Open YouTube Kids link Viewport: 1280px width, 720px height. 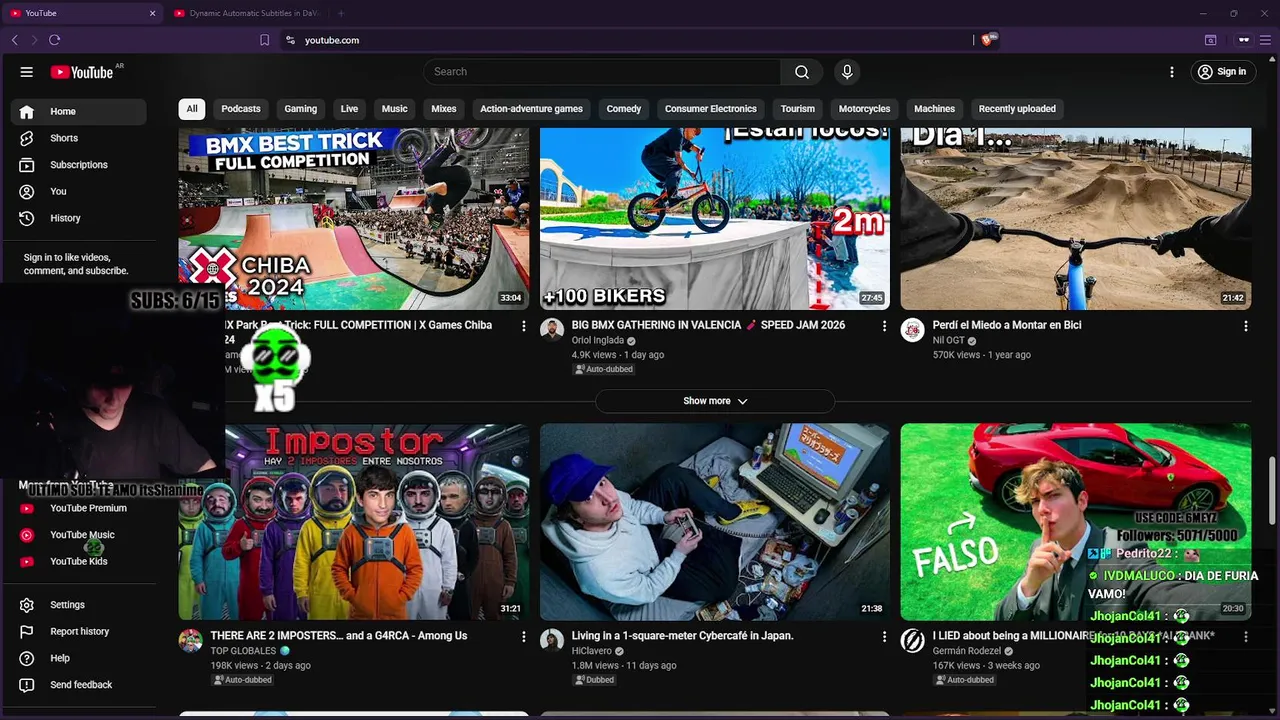pyautogui.click(x=78, y=562)
